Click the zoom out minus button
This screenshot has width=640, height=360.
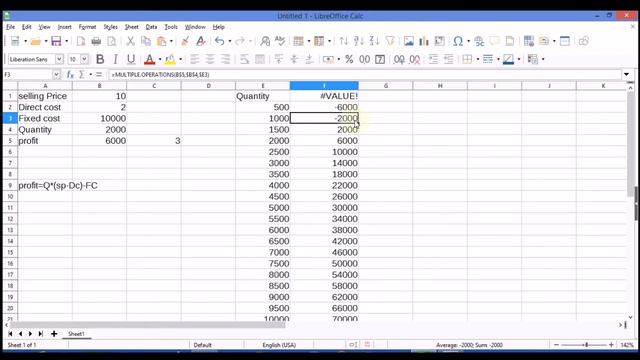coord(556,345)
